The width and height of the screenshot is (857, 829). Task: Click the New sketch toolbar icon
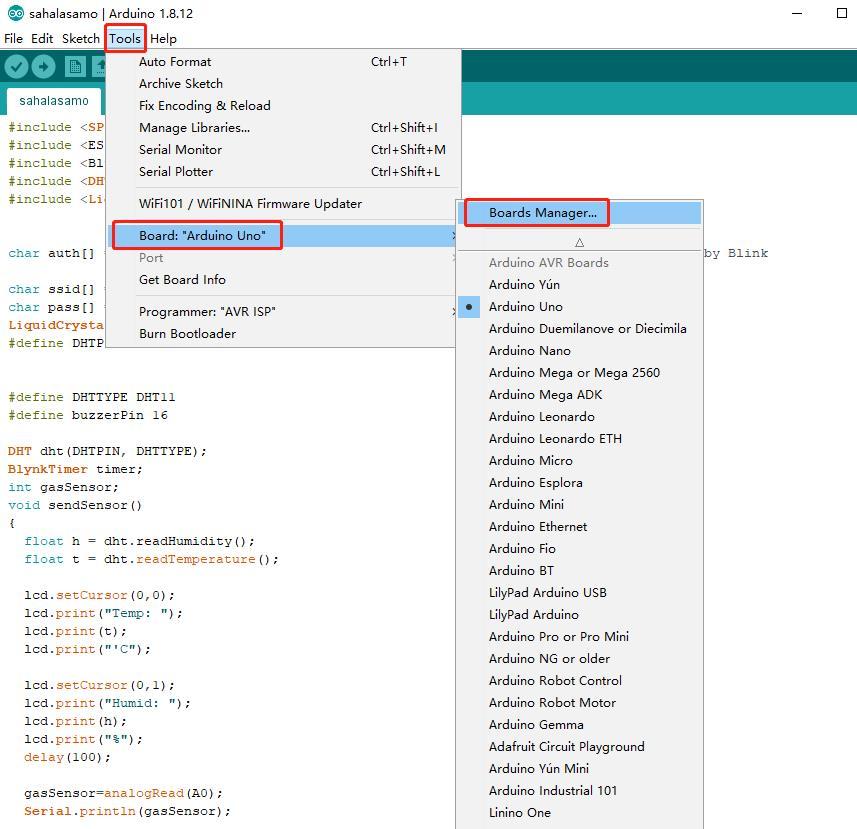75,67
